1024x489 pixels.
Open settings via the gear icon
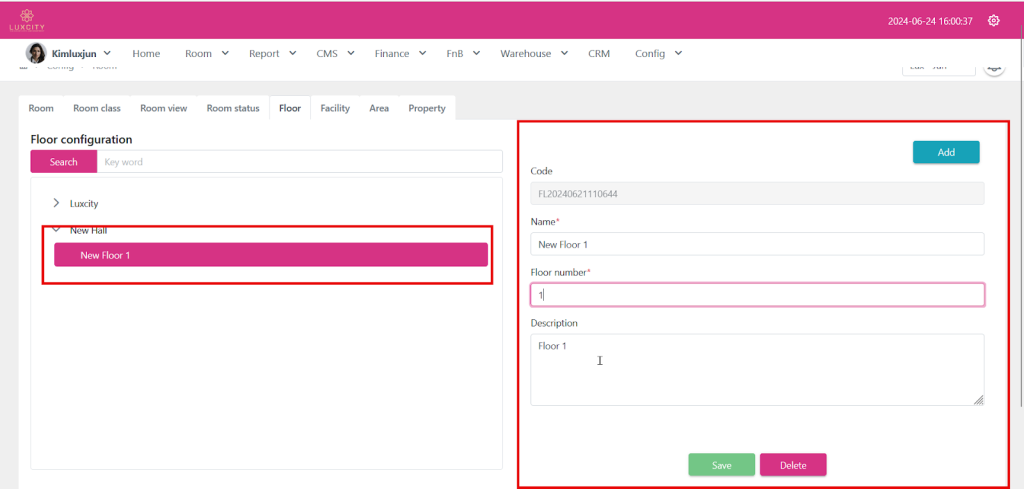[x=993, y=21]
